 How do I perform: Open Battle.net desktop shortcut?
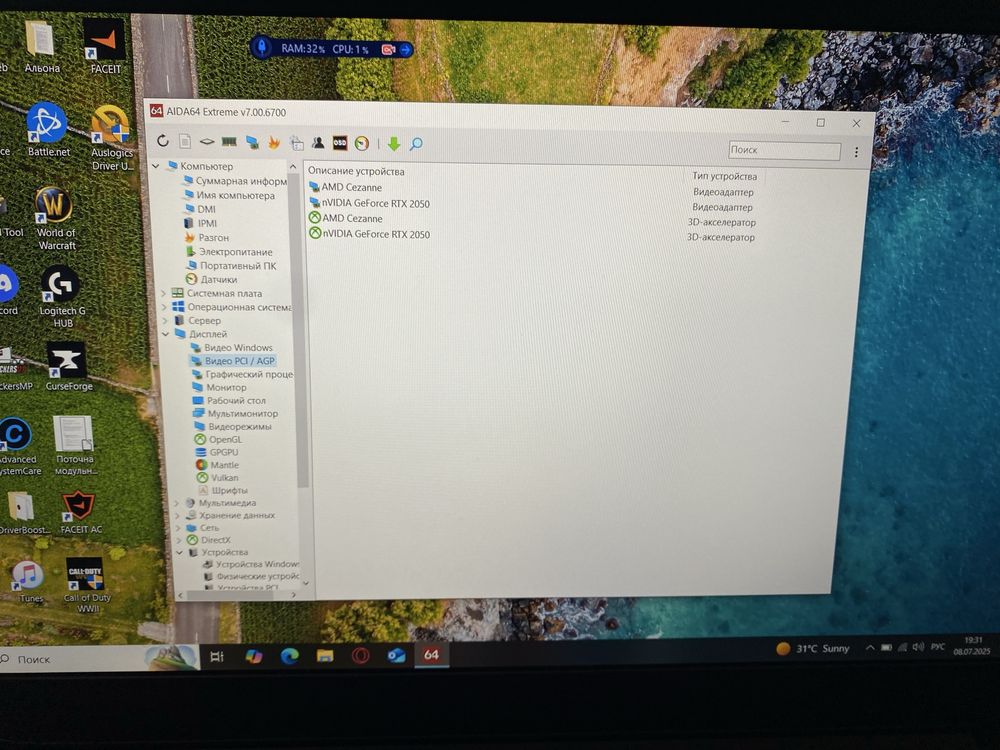point(48,129)
